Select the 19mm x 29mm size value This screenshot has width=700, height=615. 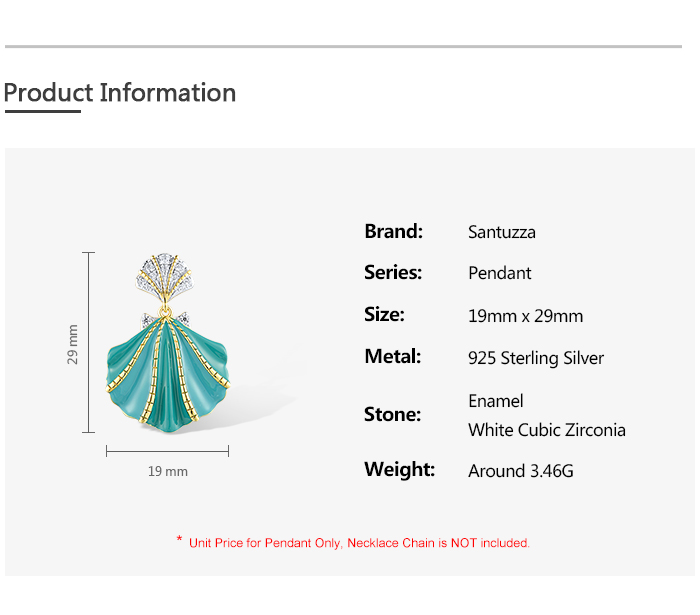[525, 316]
